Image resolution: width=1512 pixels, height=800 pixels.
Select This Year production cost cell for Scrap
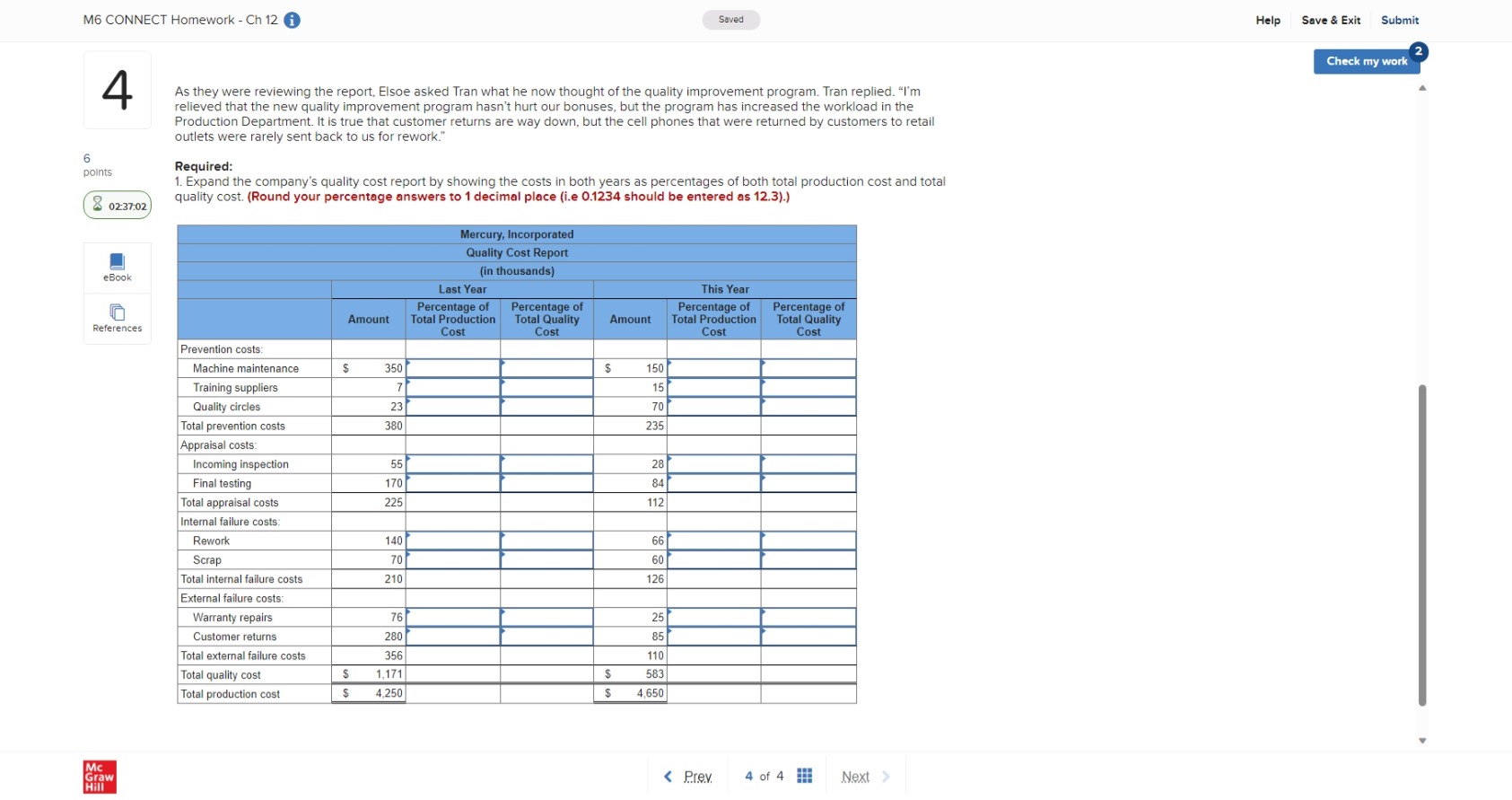(x=714, y=559)
